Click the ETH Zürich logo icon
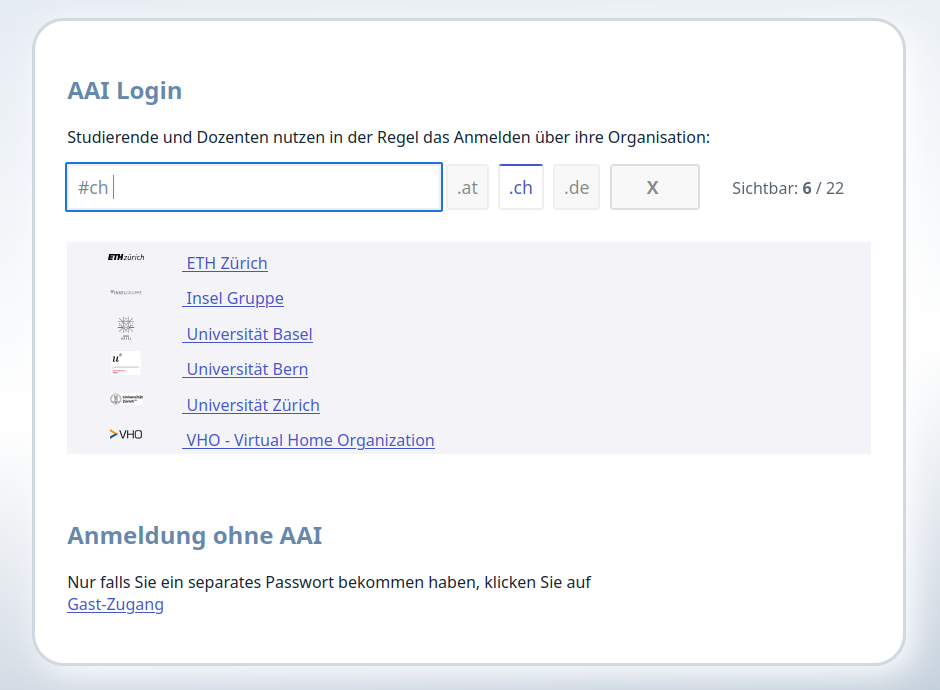The width and height of the screenshot is (940, 690). (x=126, y=257)
